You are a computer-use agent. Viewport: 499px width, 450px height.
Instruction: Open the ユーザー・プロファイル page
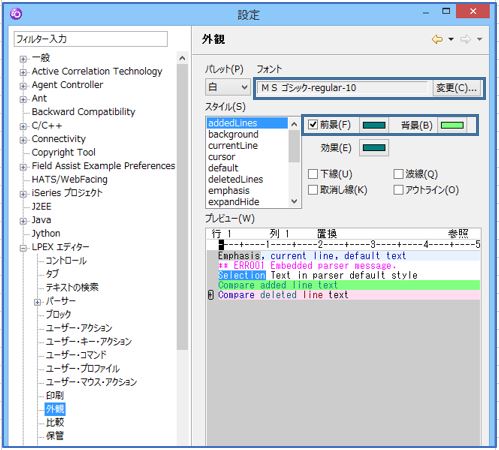[83, 368]
